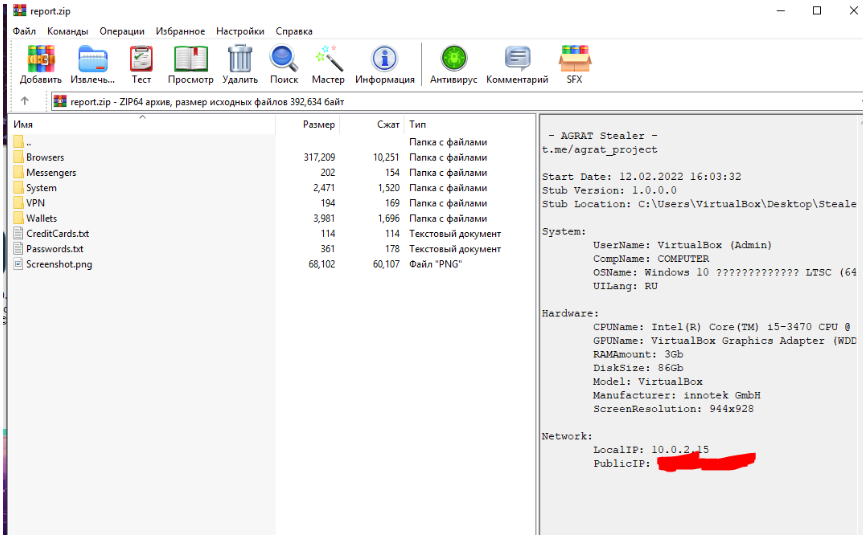Show archive Информация icon

tap(385, 59)
